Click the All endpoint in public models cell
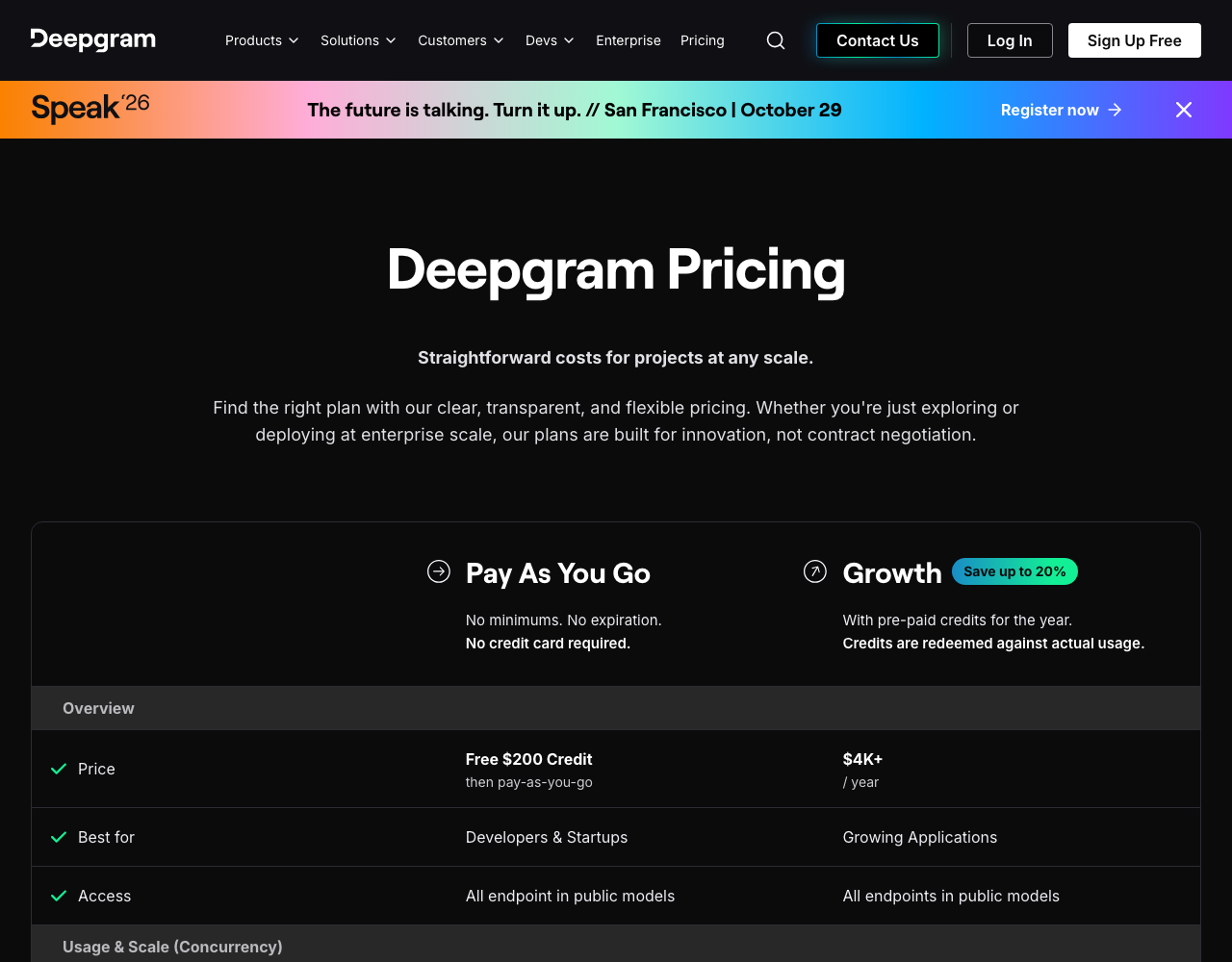Screen dimensions: 1232x962 (x=571, y=896)
